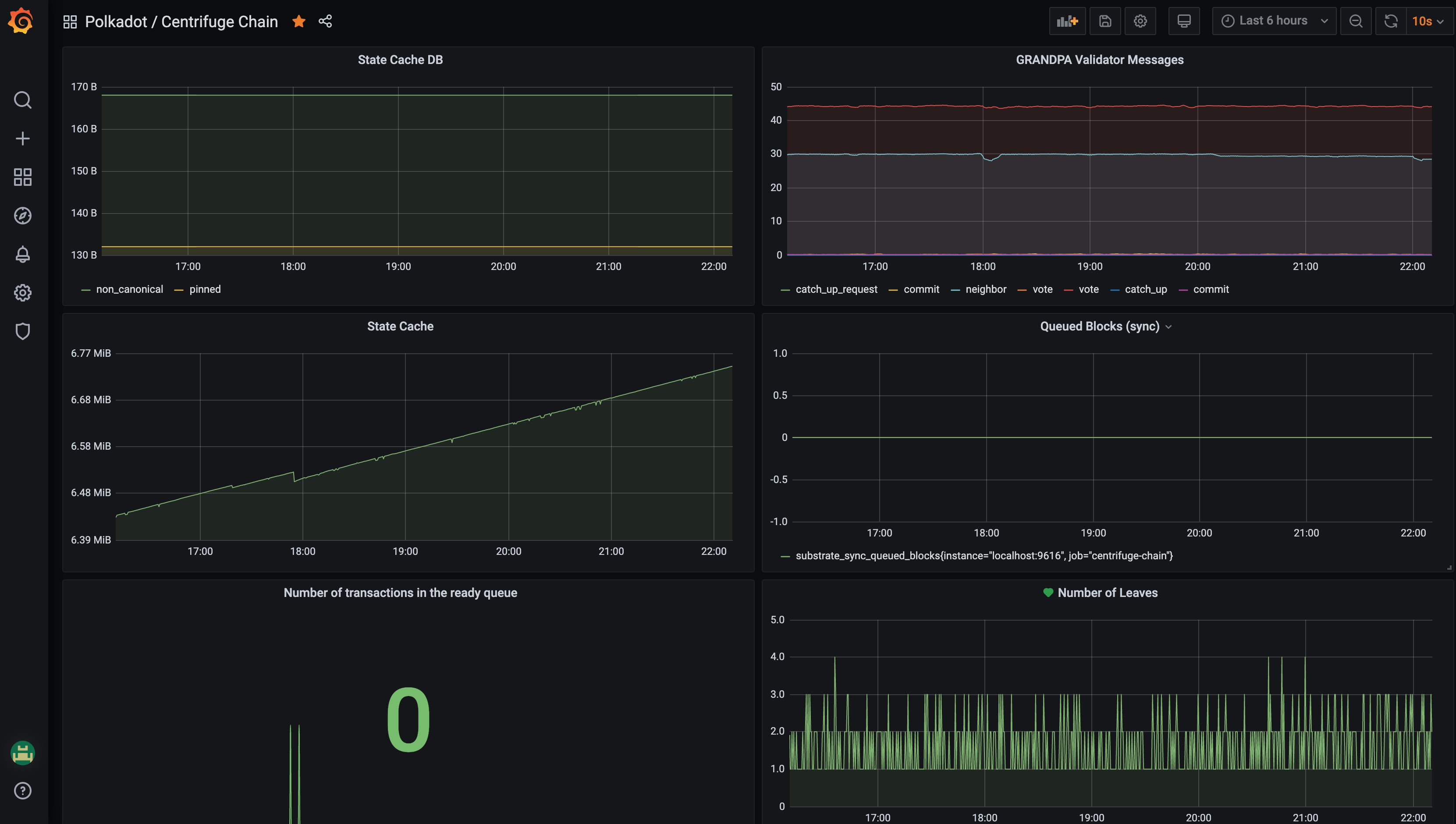The width and height of the screenshot is (1456, 824).
Task: Open the Number of Leaves panel title menu
Action: 1107,593
